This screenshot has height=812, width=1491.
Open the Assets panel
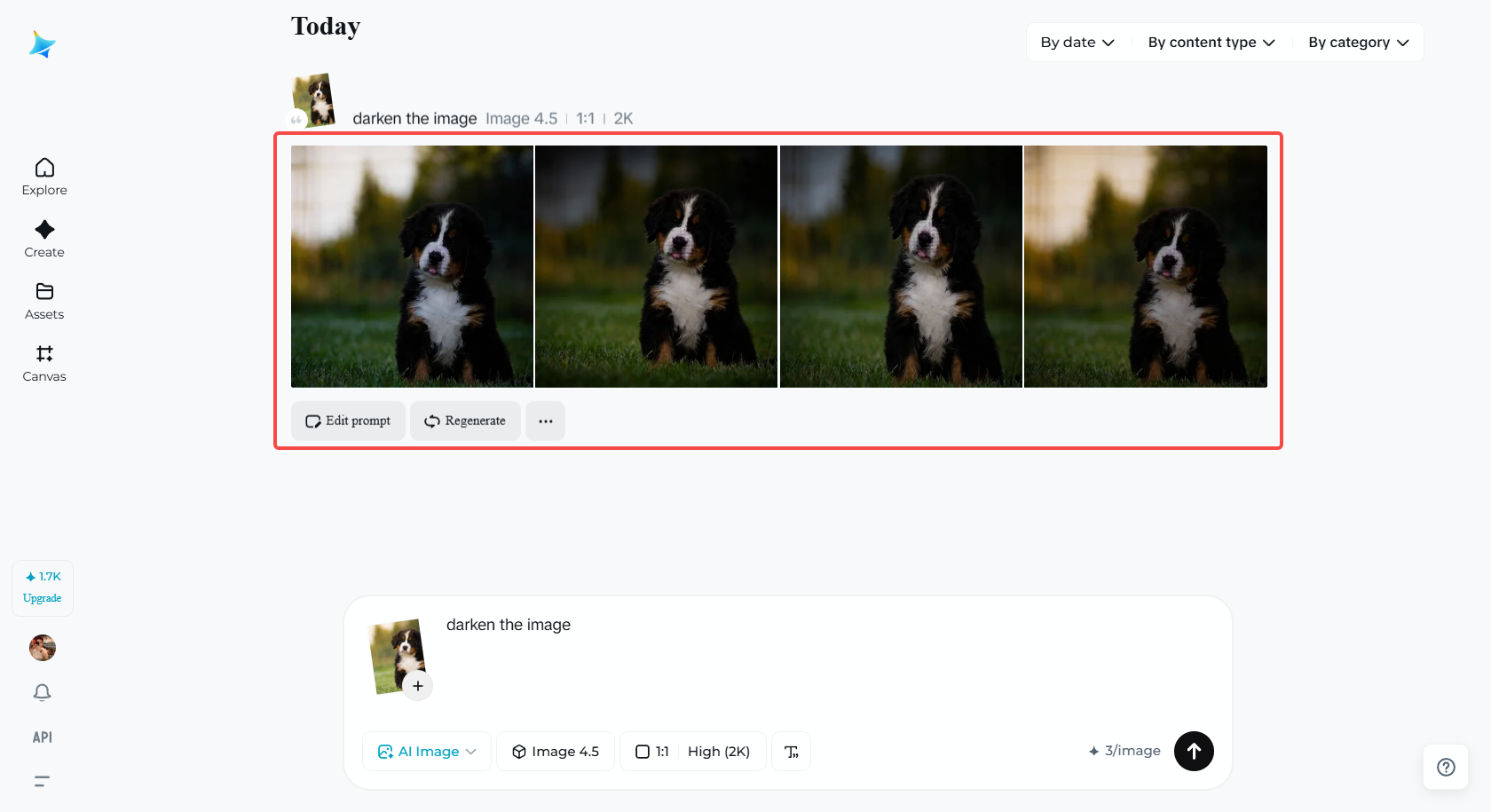(43, 301)
